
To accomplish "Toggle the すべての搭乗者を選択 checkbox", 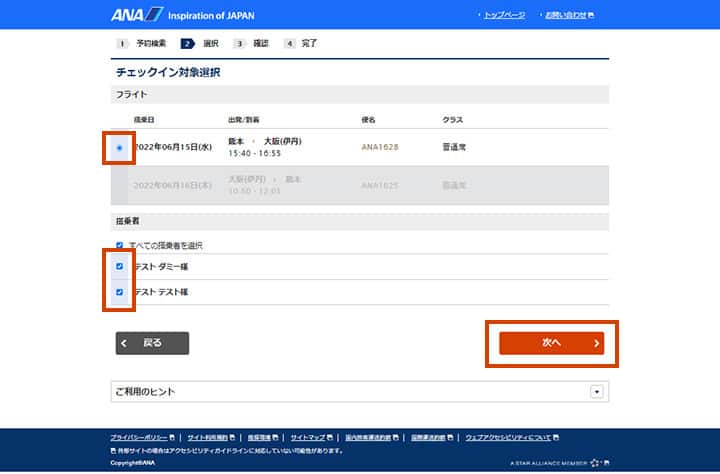I will (120, 245).
